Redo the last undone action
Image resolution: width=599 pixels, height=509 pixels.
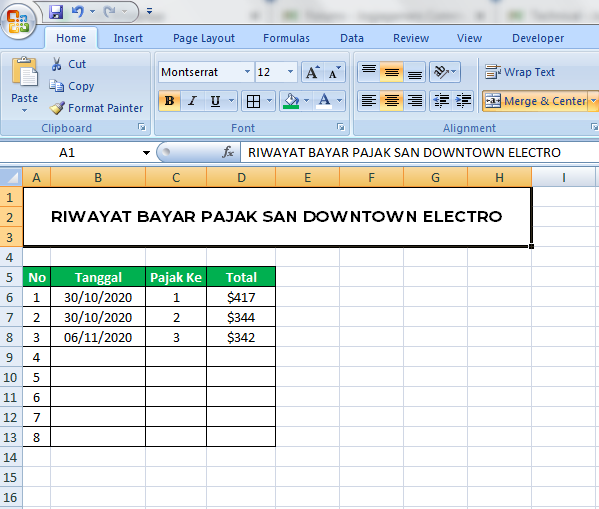coord(109,12)
